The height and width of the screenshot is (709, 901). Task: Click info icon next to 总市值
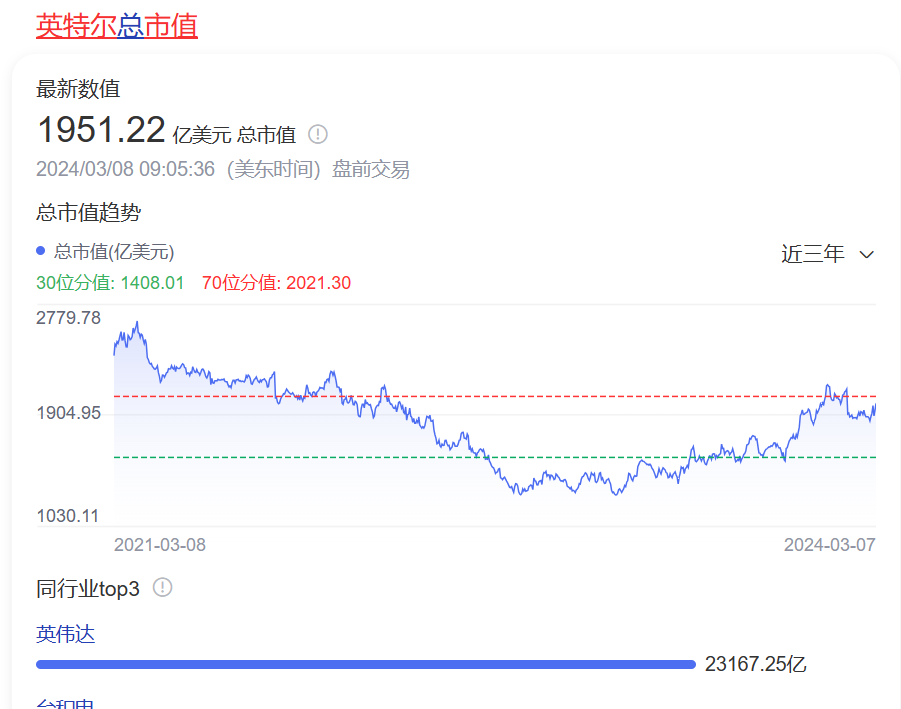[x=318, y=134]
